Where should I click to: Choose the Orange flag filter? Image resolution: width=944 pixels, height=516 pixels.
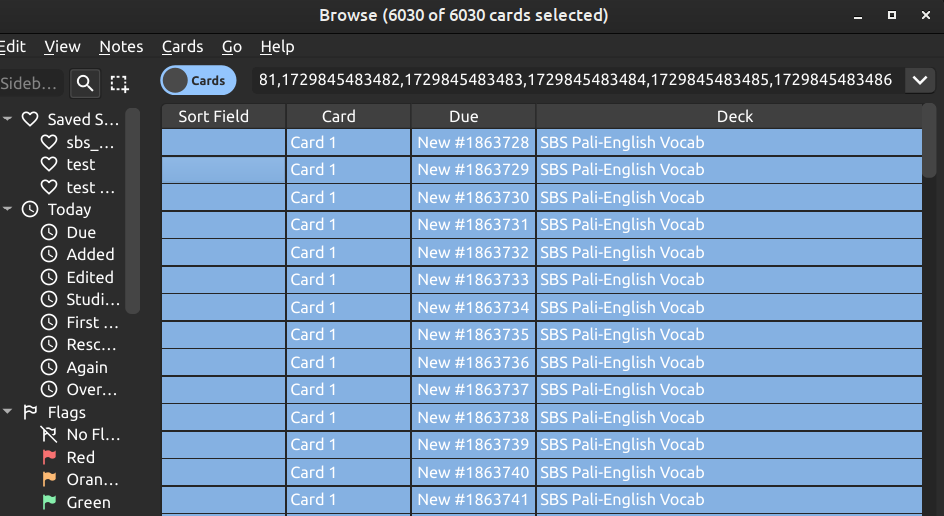[x=91, y=480]
